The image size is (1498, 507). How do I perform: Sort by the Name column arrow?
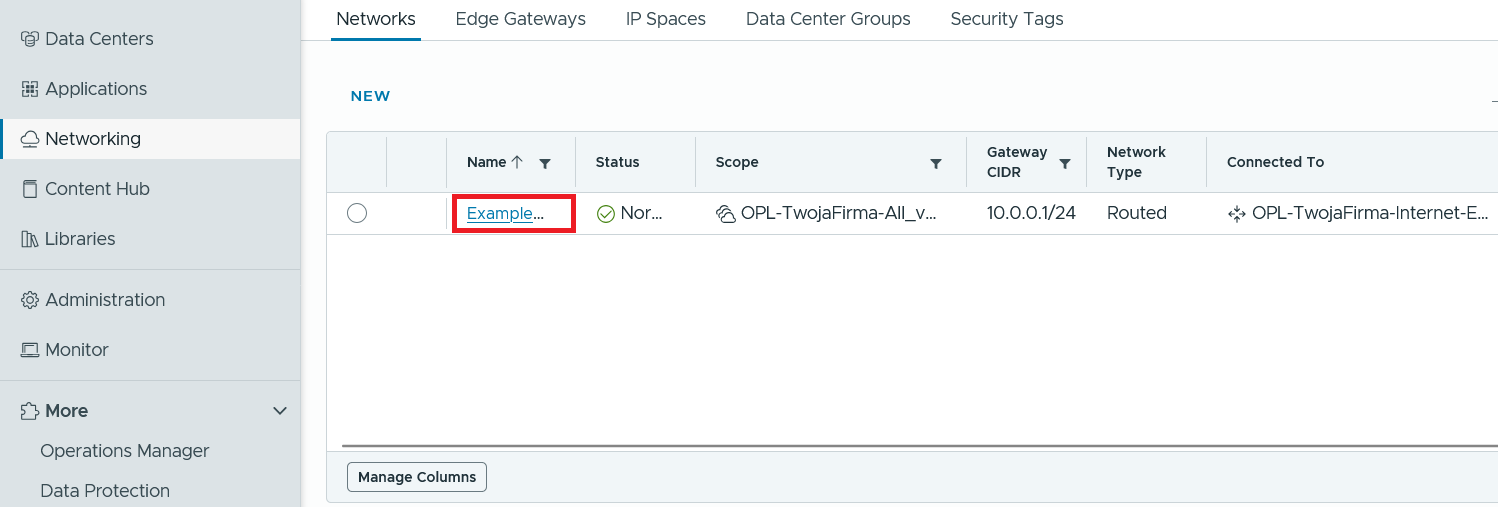(x=517, y=162)
